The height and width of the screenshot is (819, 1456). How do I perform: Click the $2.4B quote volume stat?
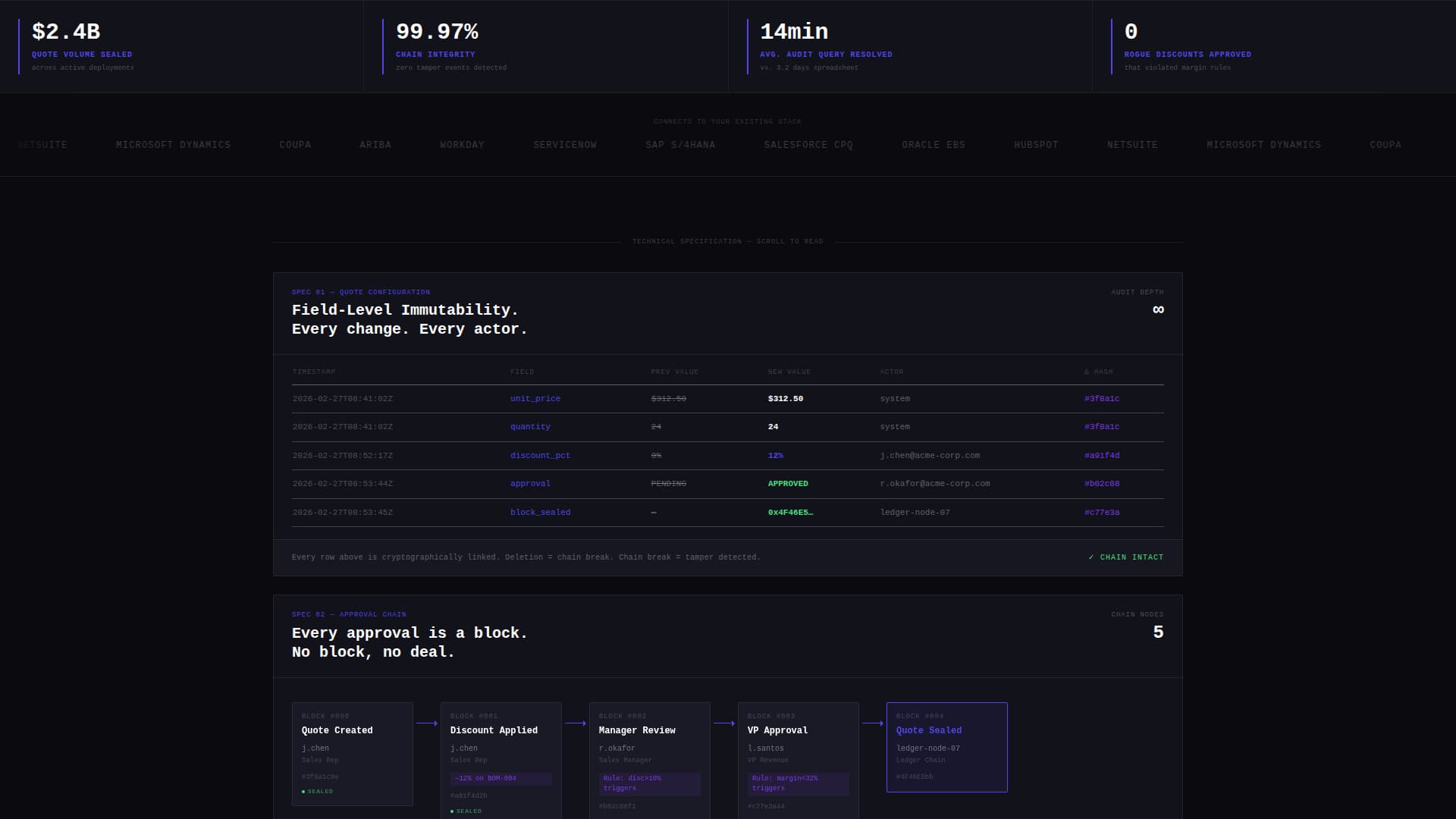tap(66, 32)
